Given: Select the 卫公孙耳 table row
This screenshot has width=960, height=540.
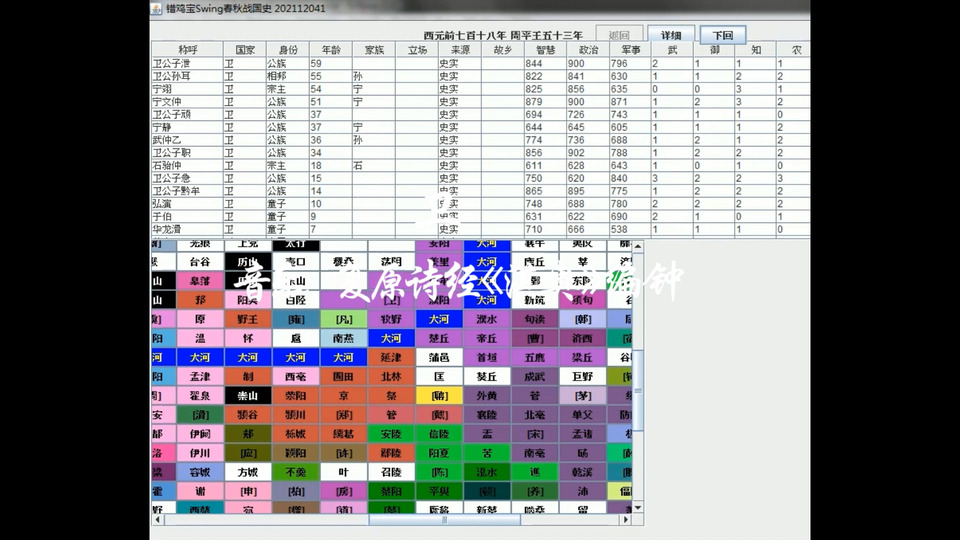Looking at the screenshot, I should coord(481,76).
